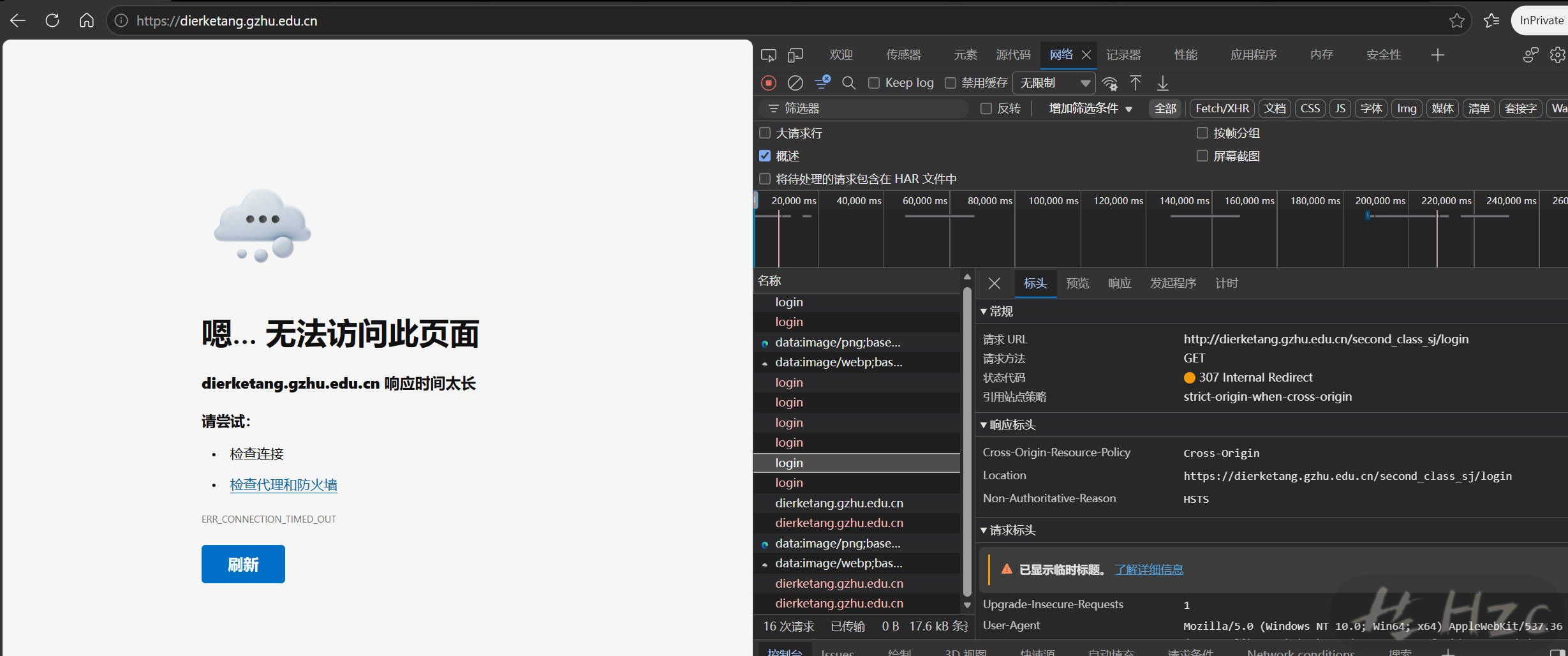Viewport: 1568px width, 656px height.
Task: Select the highlighted login request row
Action: (857, 463)
